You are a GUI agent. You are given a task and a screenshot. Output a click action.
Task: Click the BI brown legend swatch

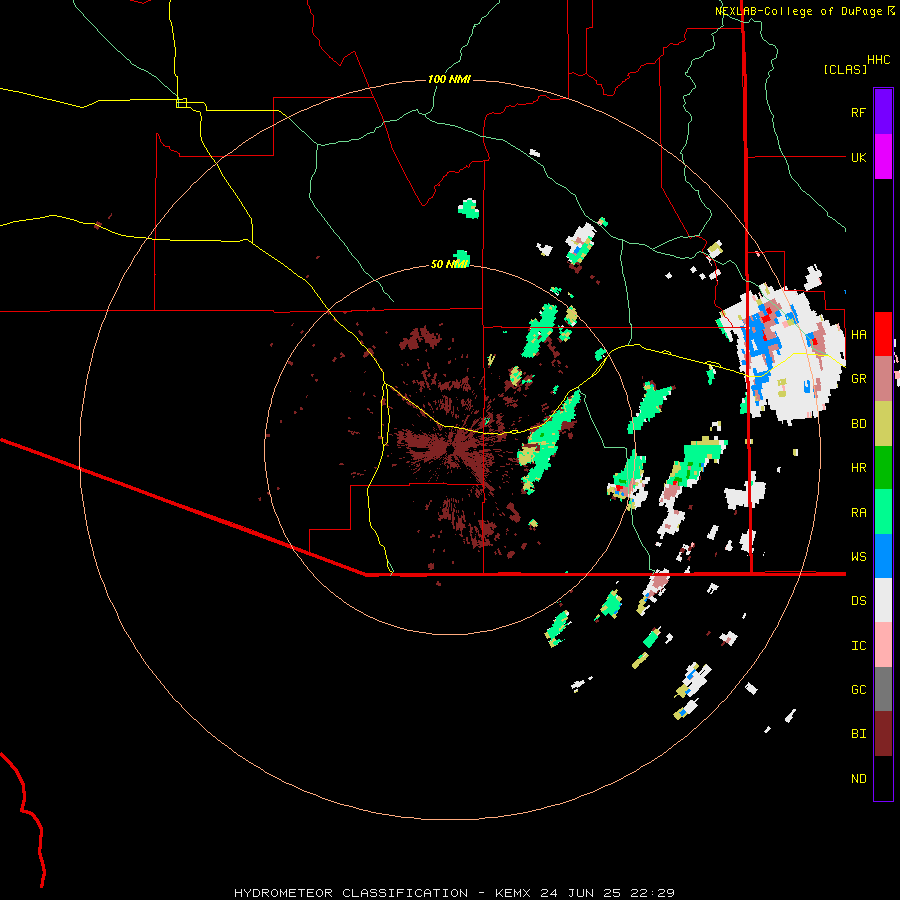[x=883, y=734]
